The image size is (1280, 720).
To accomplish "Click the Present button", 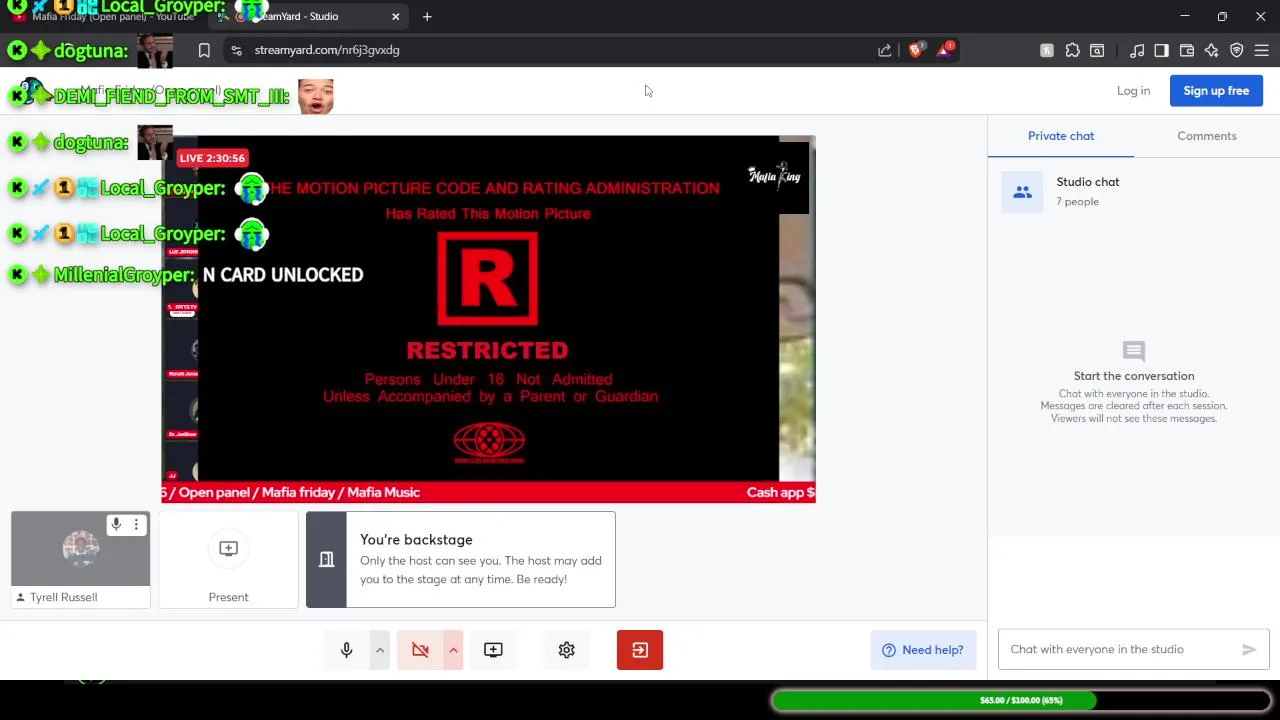I will pyautogui.click(x=228, y=560).
